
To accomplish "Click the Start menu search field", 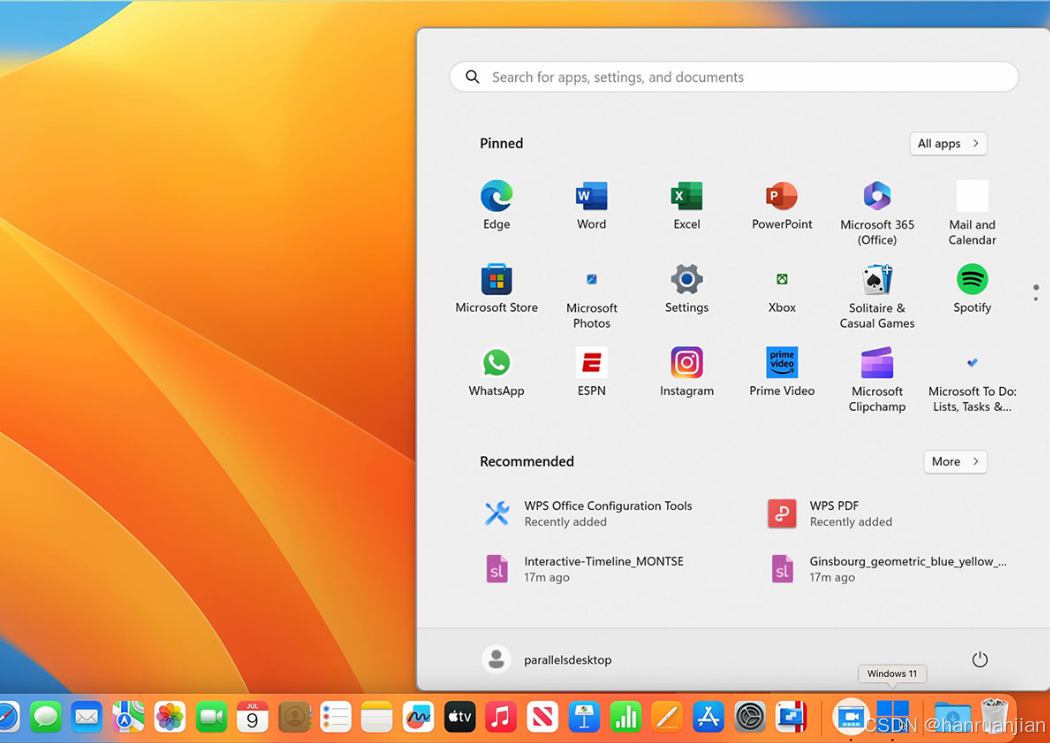I will click(734, 77).
